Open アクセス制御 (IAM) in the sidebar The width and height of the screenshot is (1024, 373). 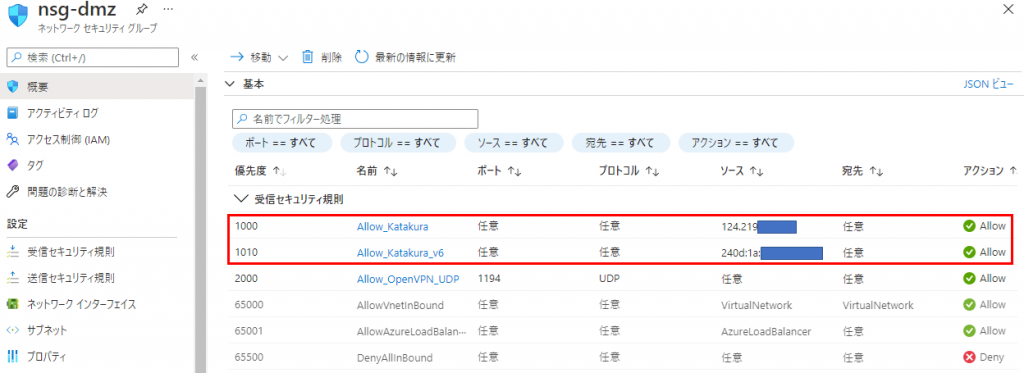[68, 139]
